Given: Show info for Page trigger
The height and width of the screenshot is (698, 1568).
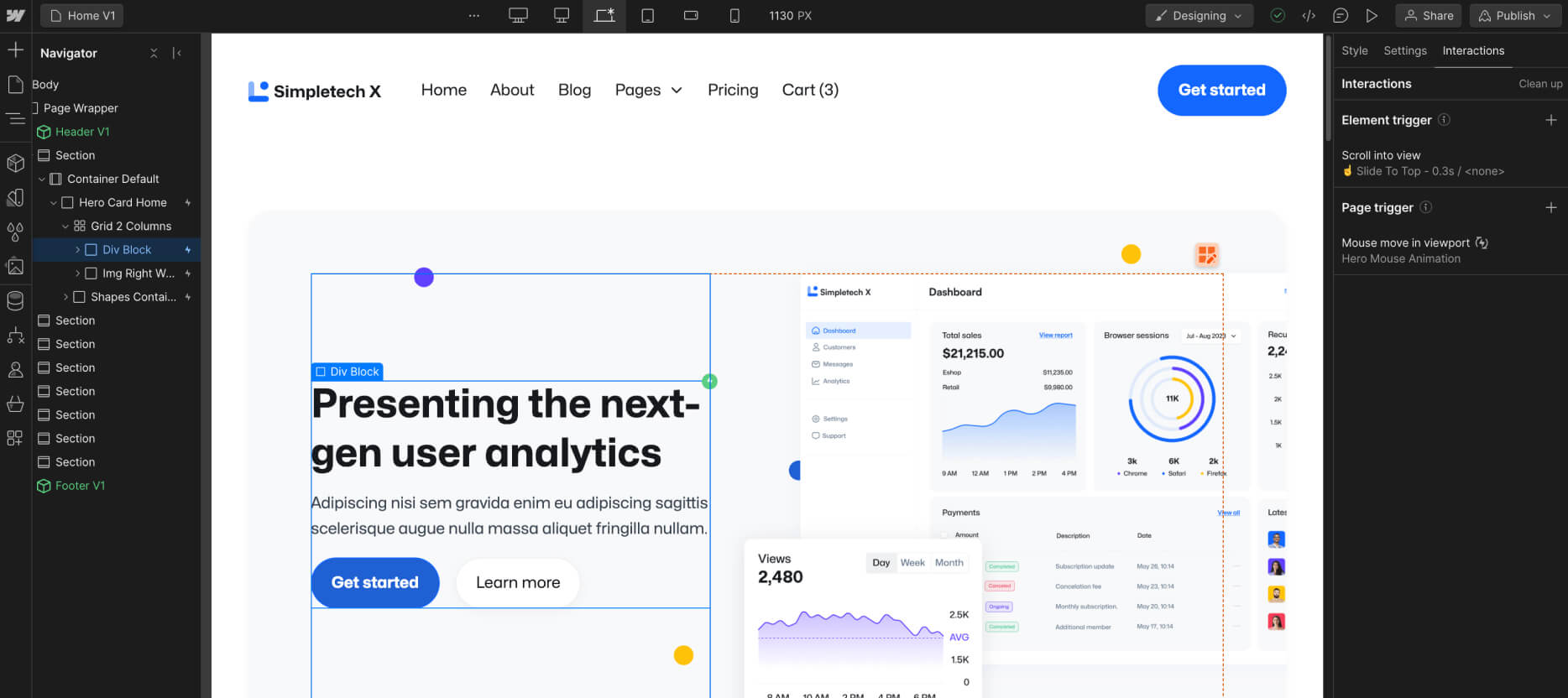Looking at the screenshot, I should 1425,207.
